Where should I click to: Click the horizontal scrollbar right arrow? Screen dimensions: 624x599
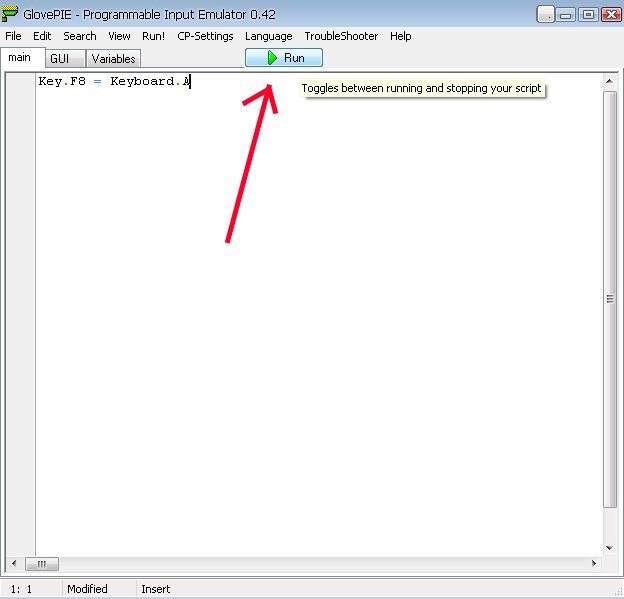tap(594, 563)
